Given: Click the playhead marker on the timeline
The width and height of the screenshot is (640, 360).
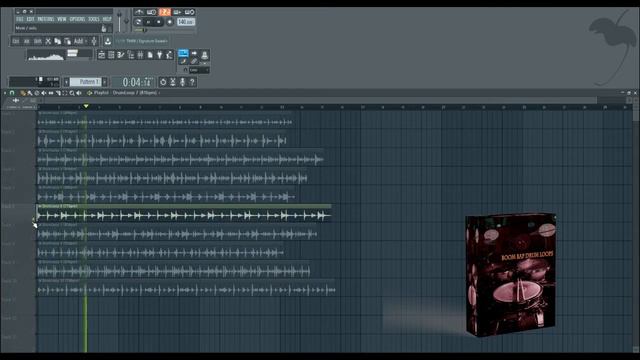Looking at the screenshot, I should [x=86, y=106].
